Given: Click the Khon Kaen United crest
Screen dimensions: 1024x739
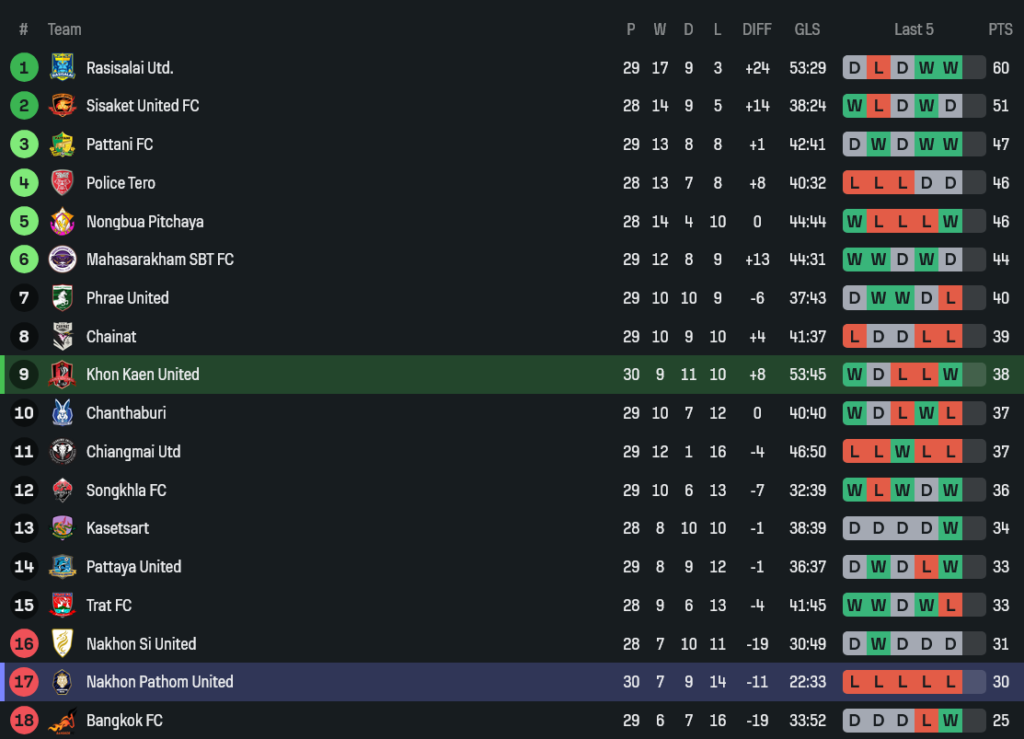Looking at the screenshot, I should click(62, 375).
